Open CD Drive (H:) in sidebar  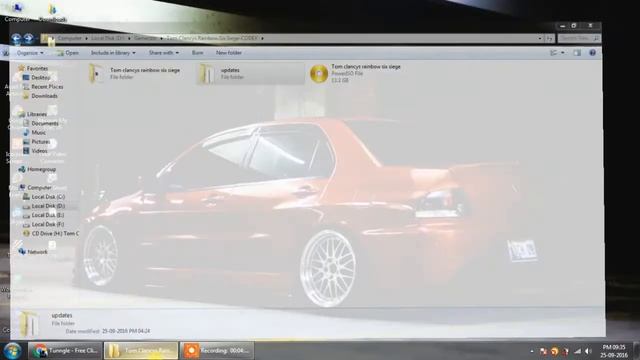55,233
